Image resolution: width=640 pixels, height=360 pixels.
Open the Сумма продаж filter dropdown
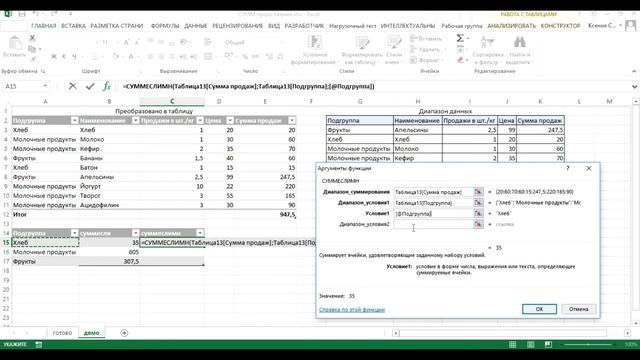click(292, 120)
